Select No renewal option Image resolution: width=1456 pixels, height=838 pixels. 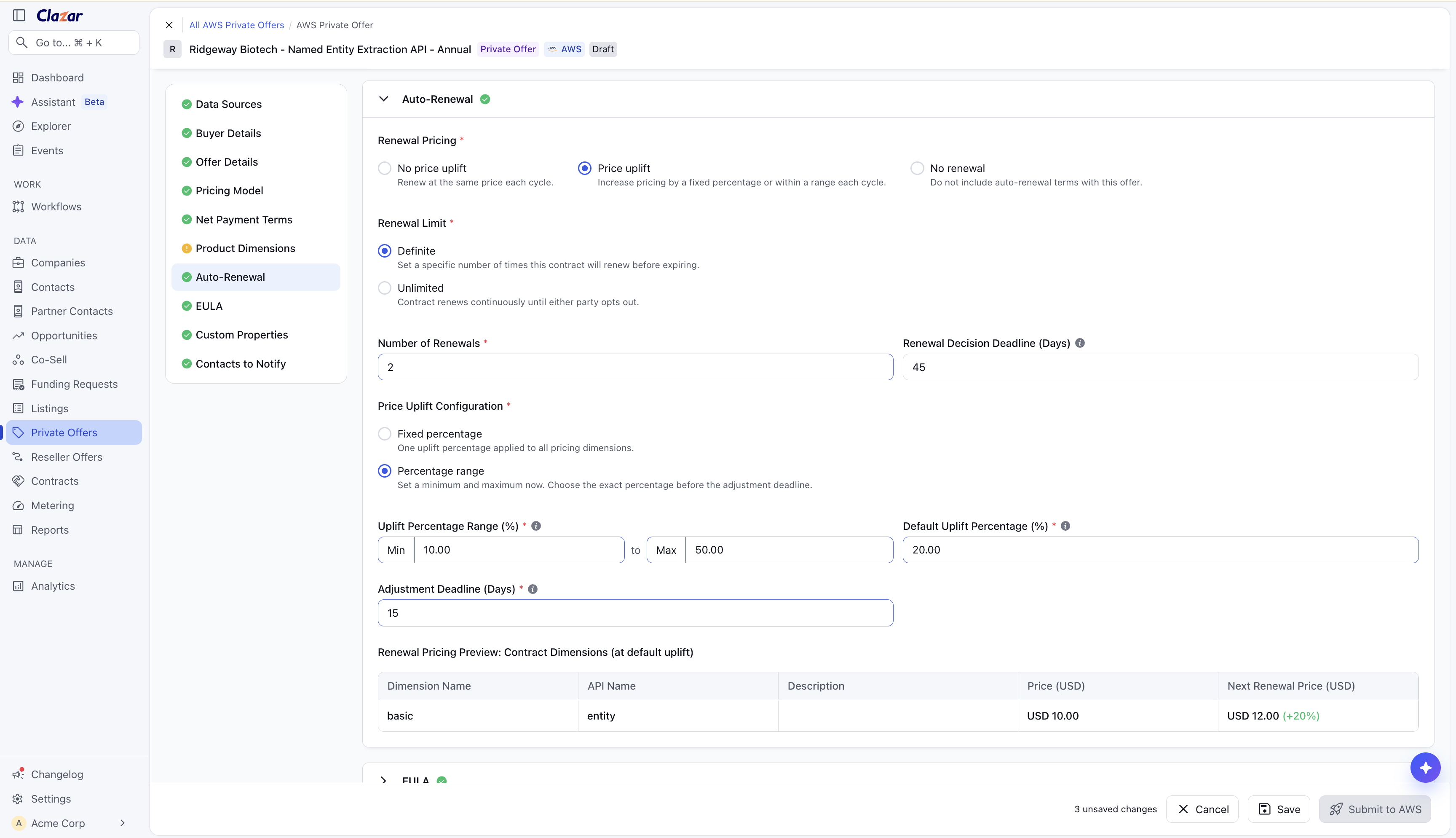coord(917,168)
